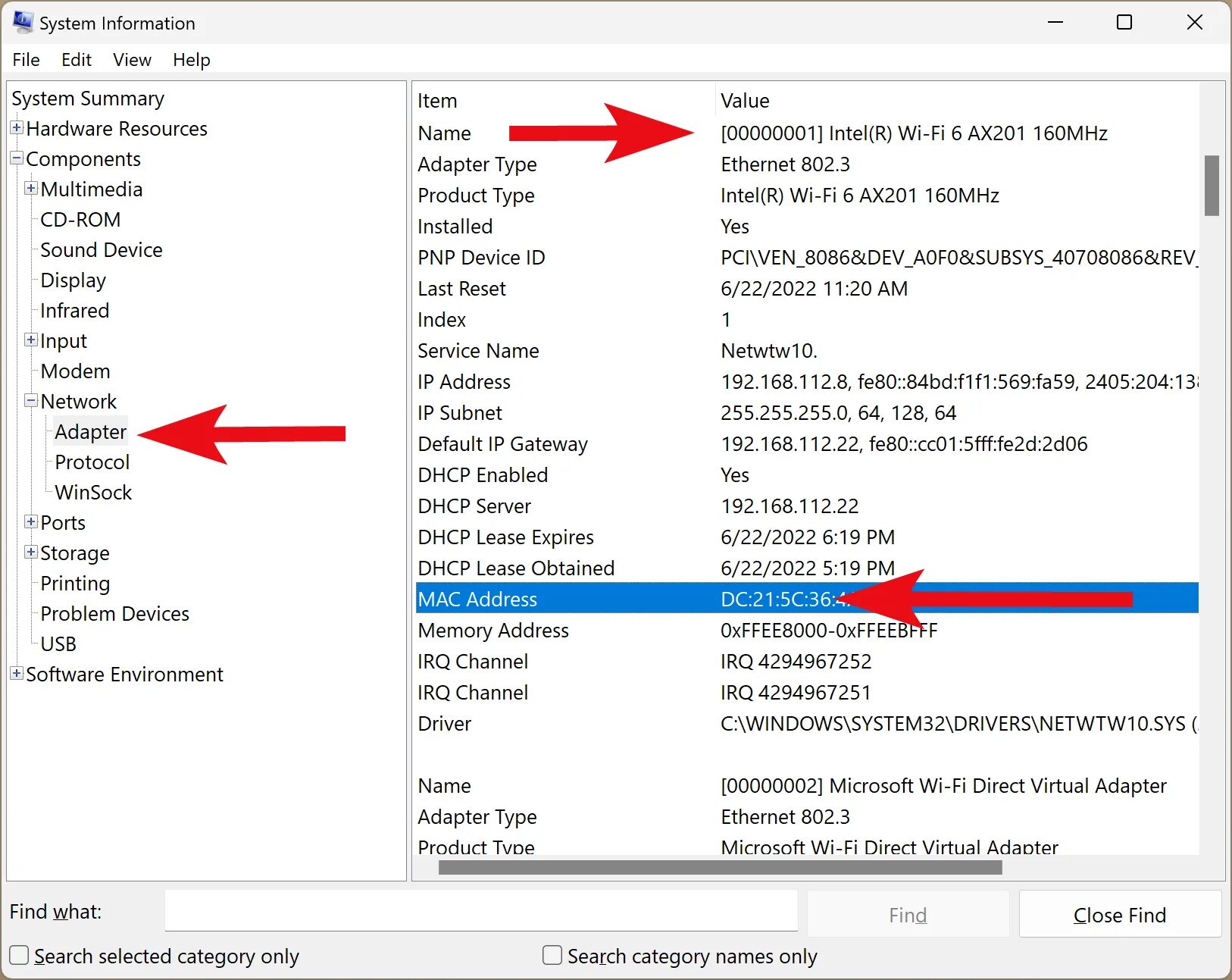Select Ports in the tree
The image size is (1232, 980).
(x=63, y=523)
